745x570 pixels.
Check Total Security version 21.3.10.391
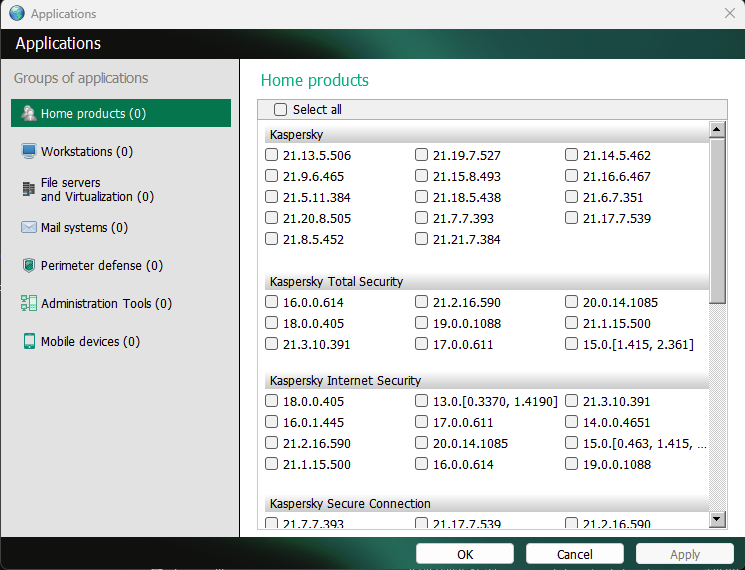271,343
